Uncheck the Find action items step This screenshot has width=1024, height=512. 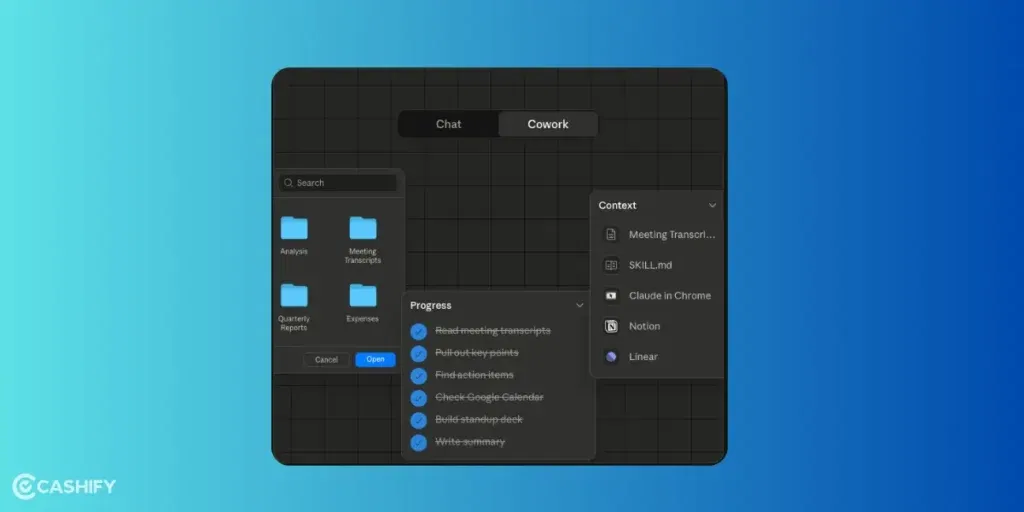pos(419,376)
